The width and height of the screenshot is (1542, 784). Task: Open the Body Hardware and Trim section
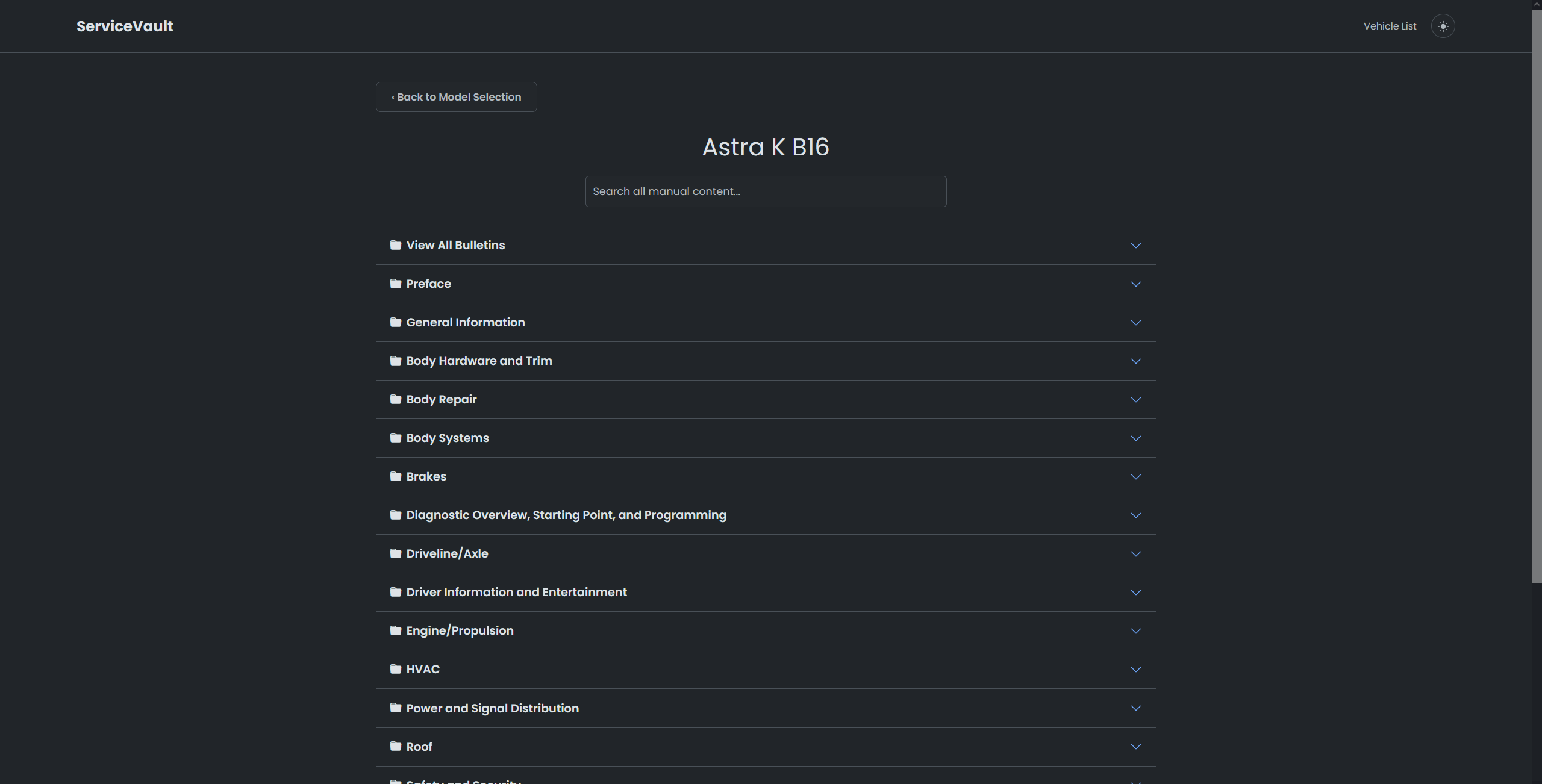pyautogui.click(x=479, y=361)
